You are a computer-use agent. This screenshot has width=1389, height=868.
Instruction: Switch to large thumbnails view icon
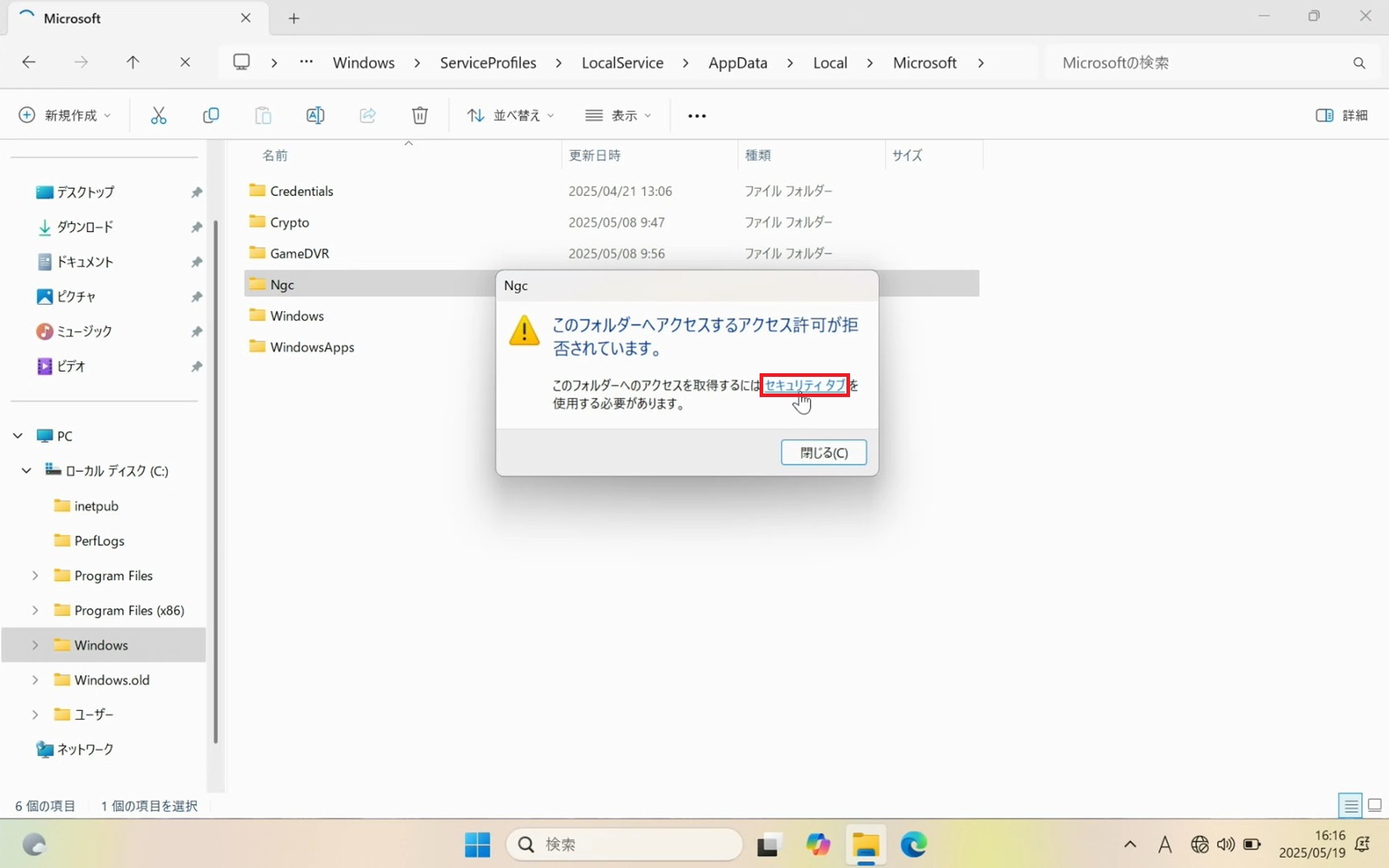[x=1375, y=805]
